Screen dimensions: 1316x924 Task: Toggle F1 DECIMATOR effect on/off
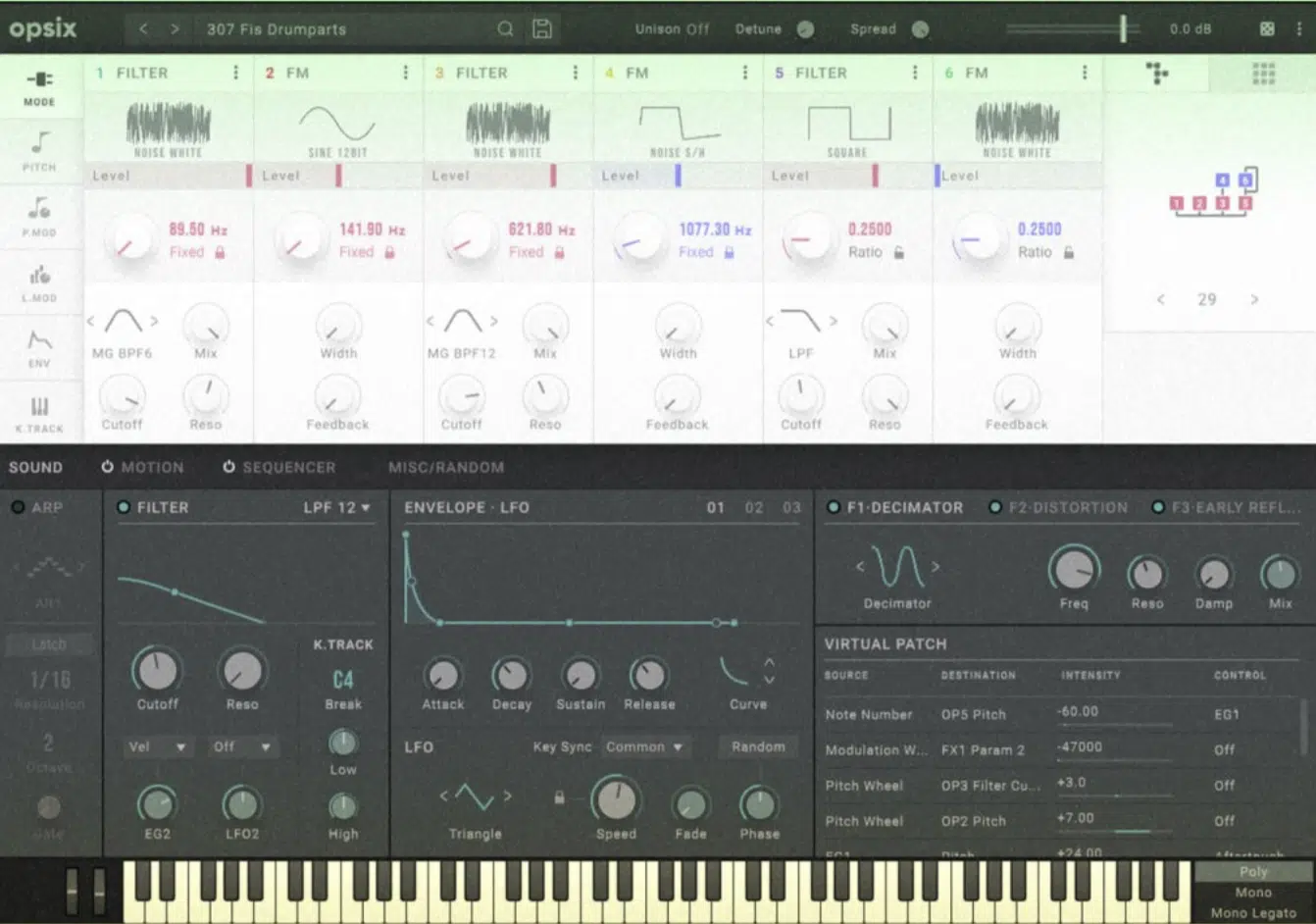click(x=834, y=507)
